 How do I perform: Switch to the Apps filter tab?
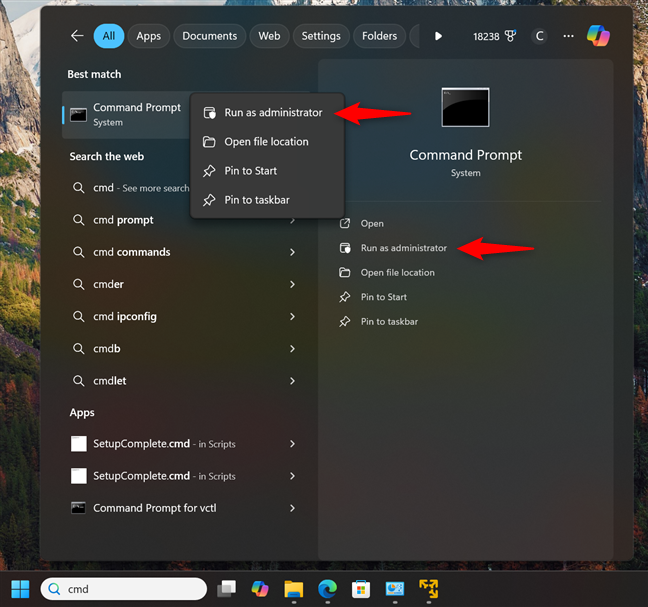149,36
